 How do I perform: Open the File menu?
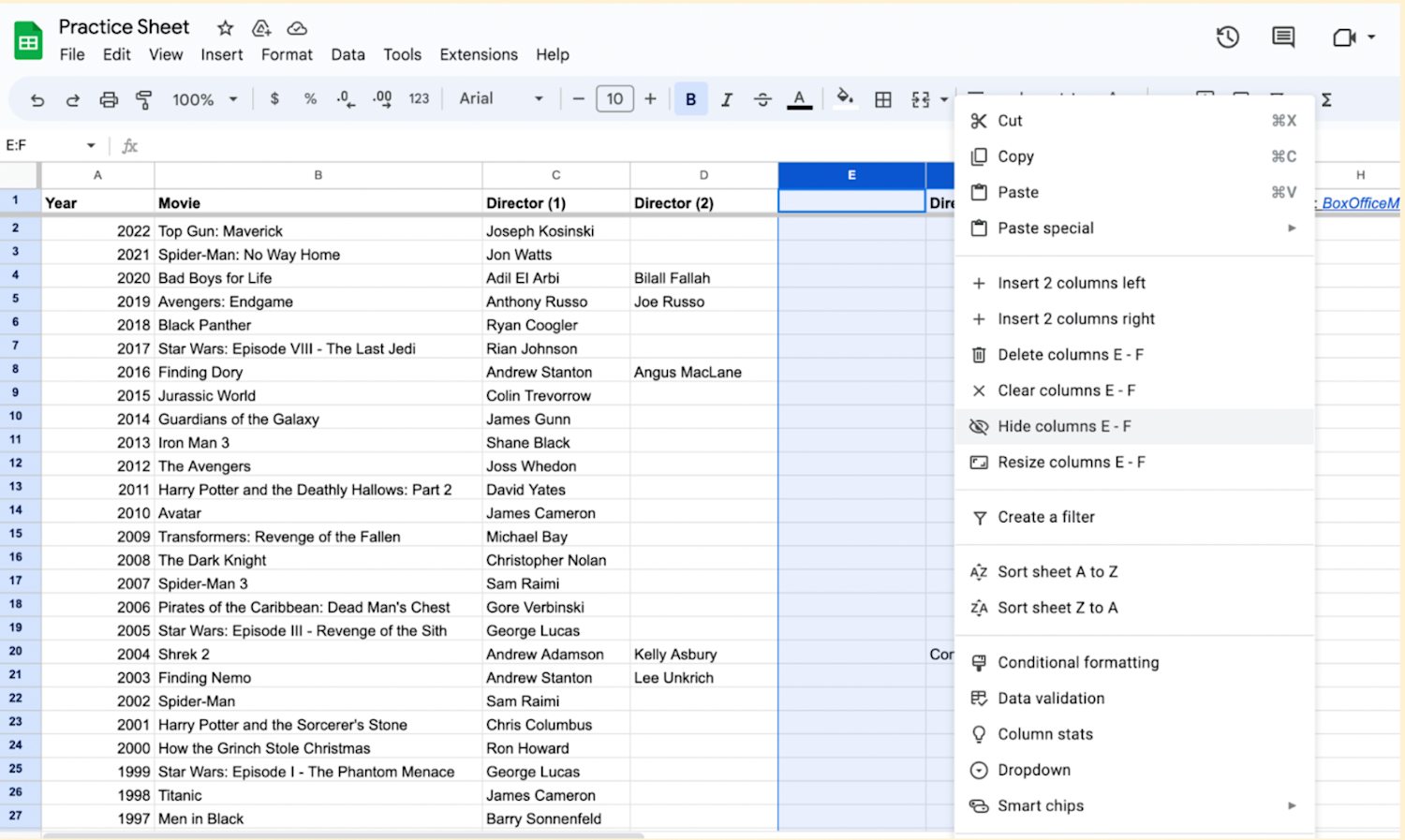[72, 54]
